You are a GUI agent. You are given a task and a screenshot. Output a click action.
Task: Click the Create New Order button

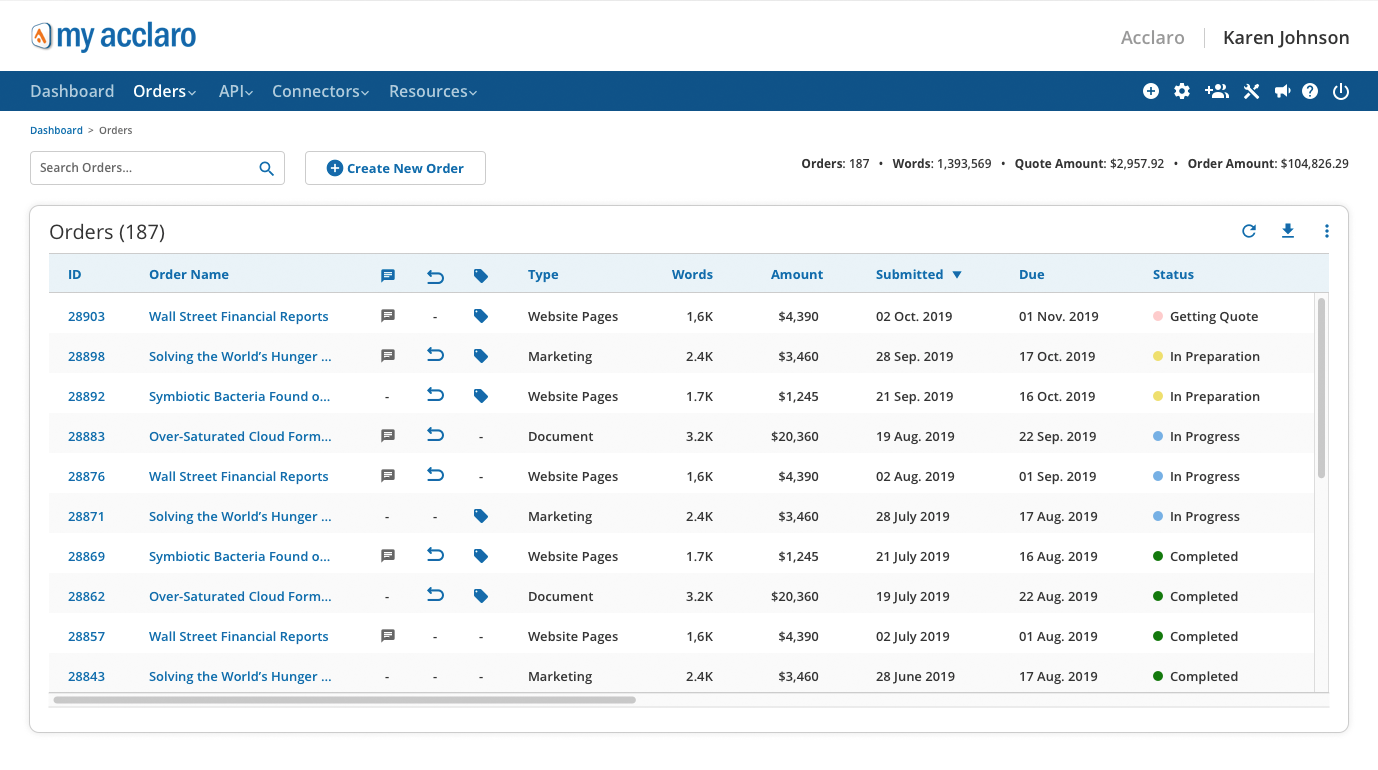tap(395, 168)
